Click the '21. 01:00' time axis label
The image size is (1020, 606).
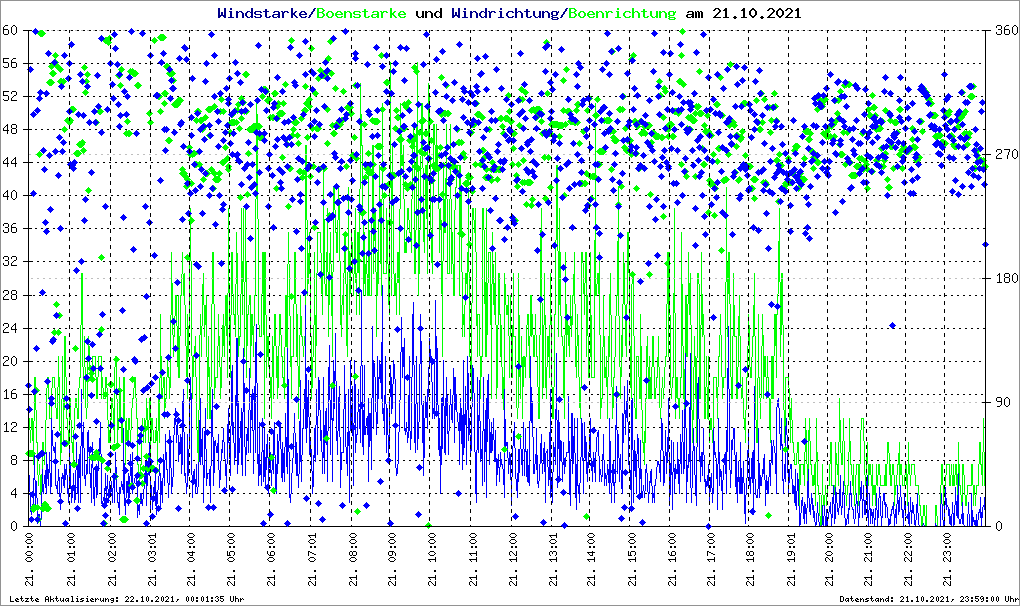(70, 559)
